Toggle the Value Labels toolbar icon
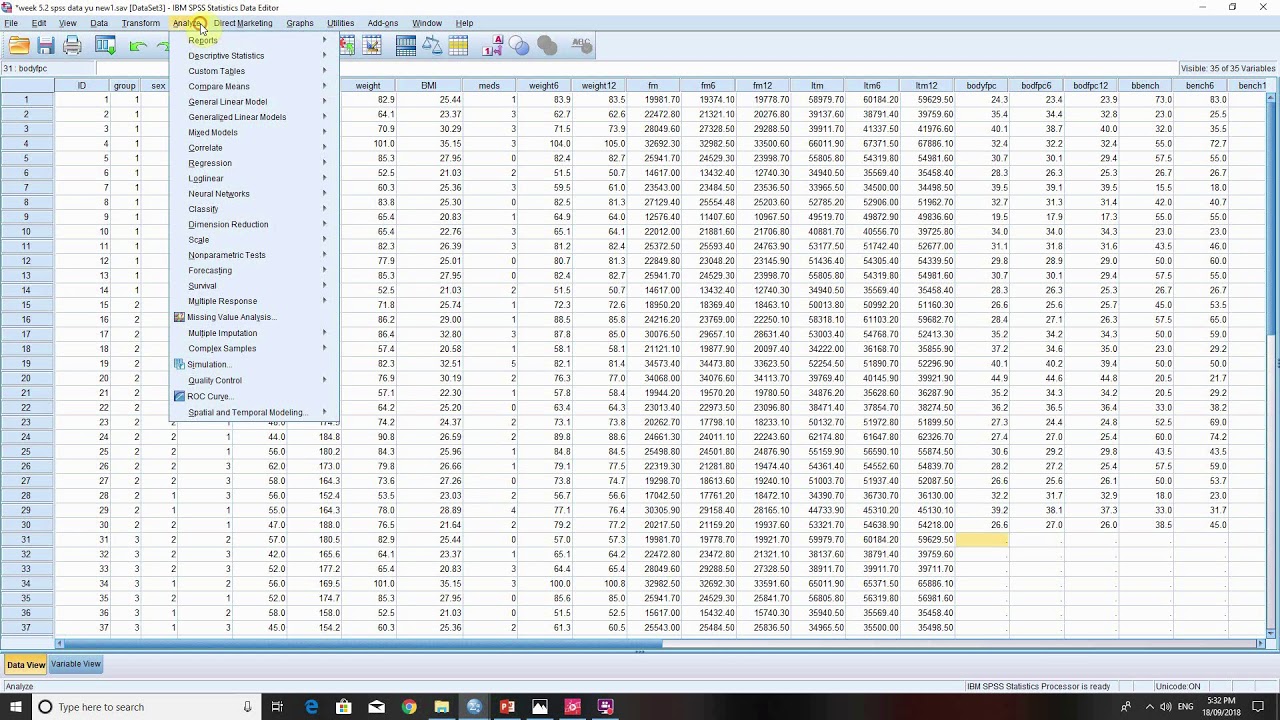The image size is (1280, 720). [492, 45]
